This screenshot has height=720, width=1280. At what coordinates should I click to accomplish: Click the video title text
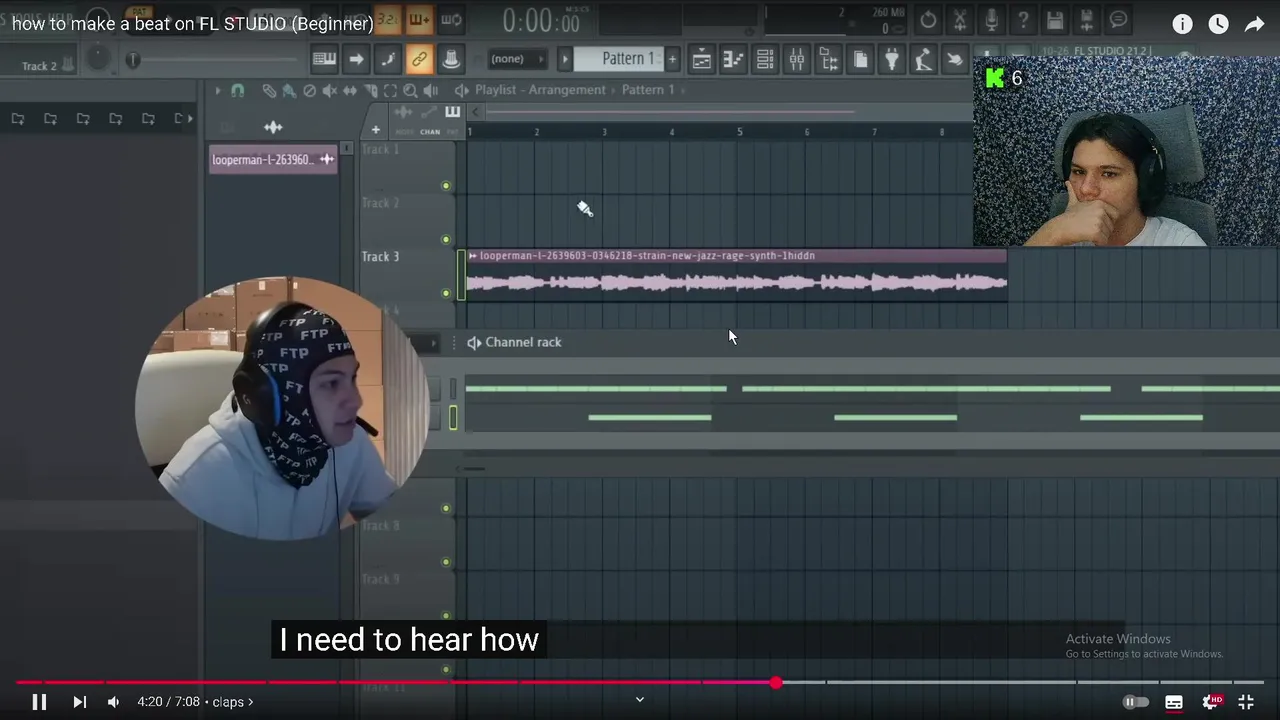coord(193,24)
